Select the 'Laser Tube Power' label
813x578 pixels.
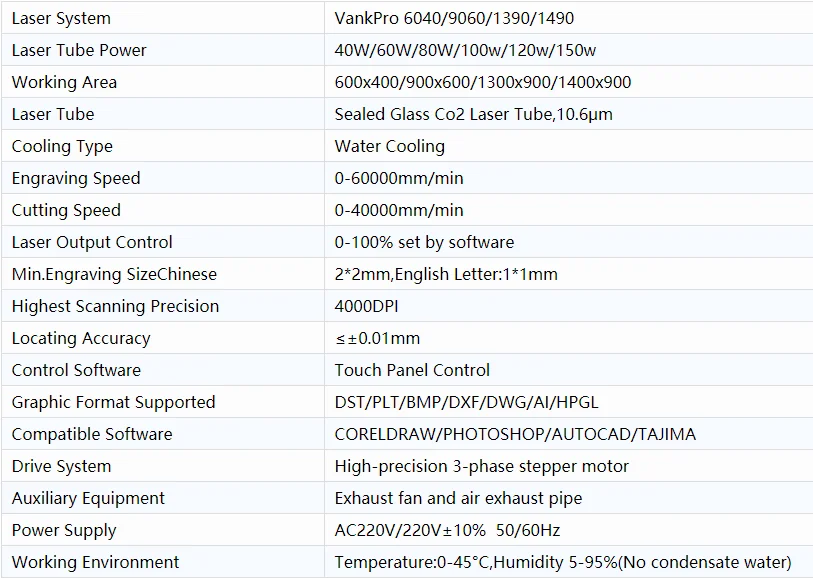[x=79, y=50]
